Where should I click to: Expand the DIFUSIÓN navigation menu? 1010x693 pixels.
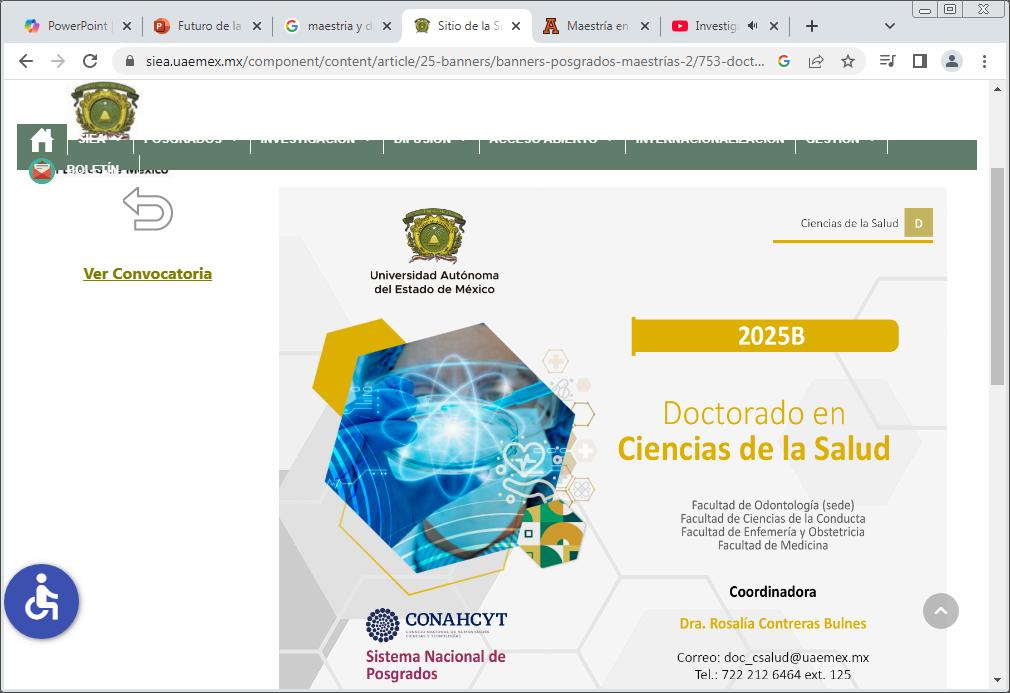click(x=431, y=140)
